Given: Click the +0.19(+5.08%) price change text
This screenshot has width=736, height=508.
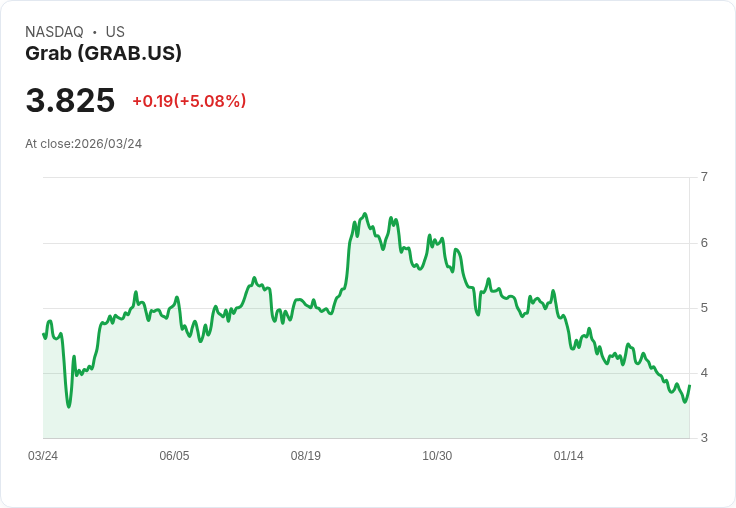Looking at the screenshot, I should click(189, 101).
